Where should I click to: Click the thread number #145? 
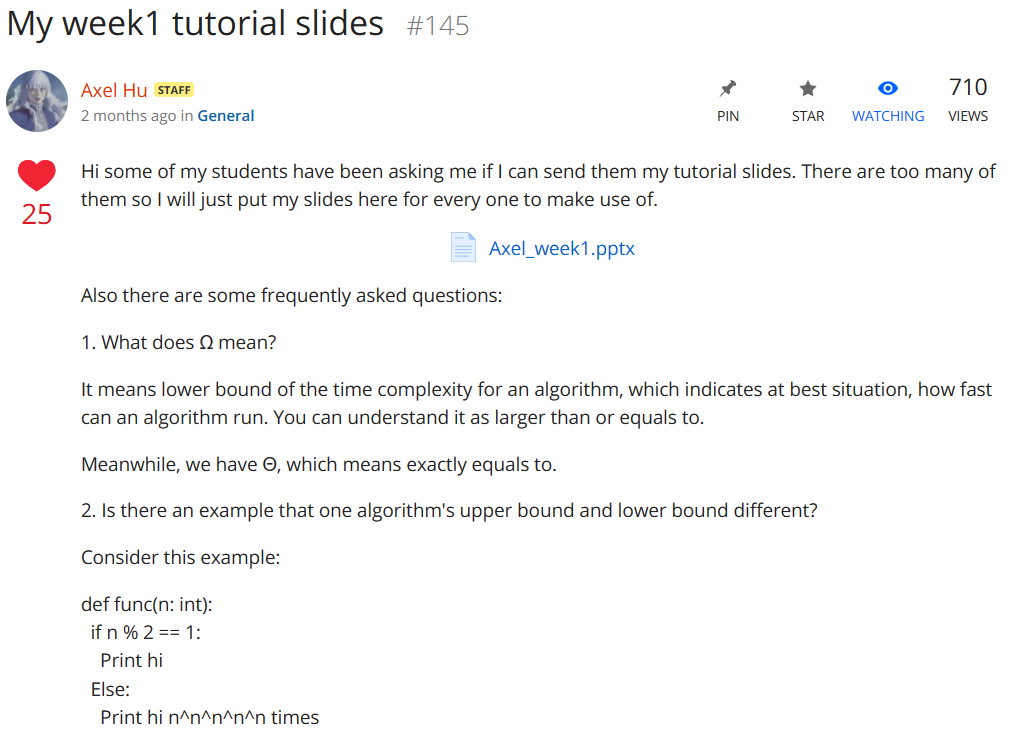(x=438, y=26)
